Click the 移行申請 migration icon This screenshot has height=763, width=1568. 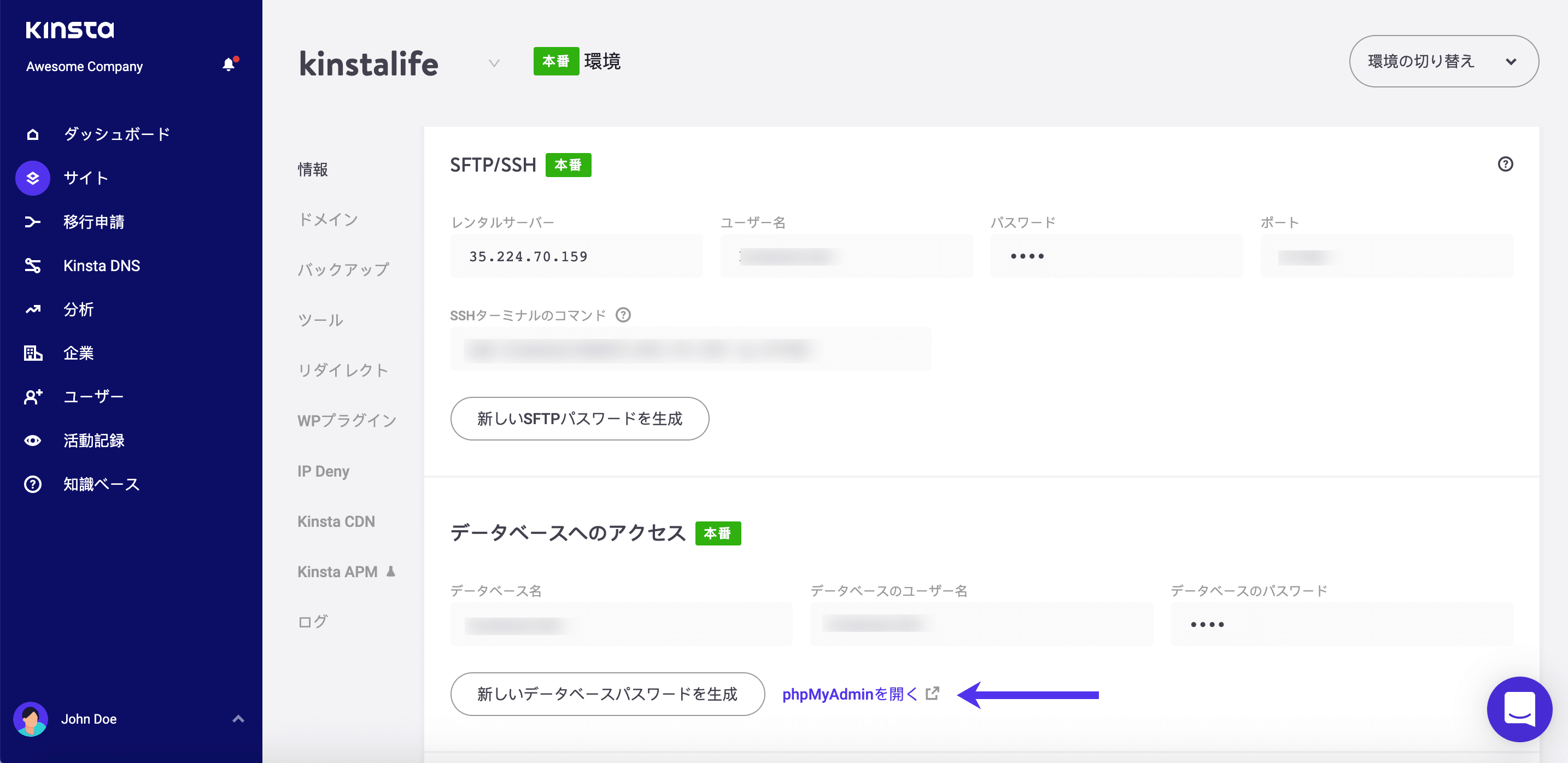32,221
